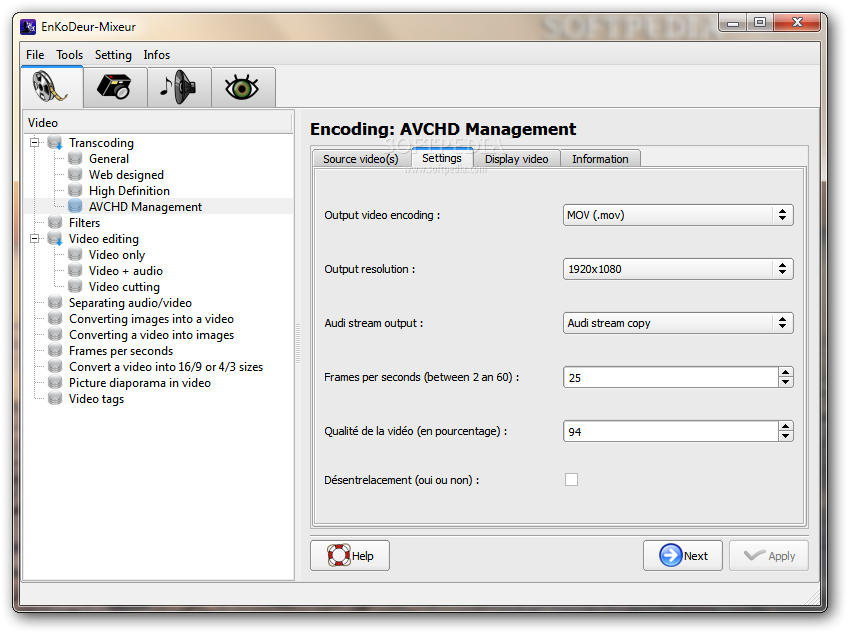Open the Audi stream output dropdown

point(678,323)
